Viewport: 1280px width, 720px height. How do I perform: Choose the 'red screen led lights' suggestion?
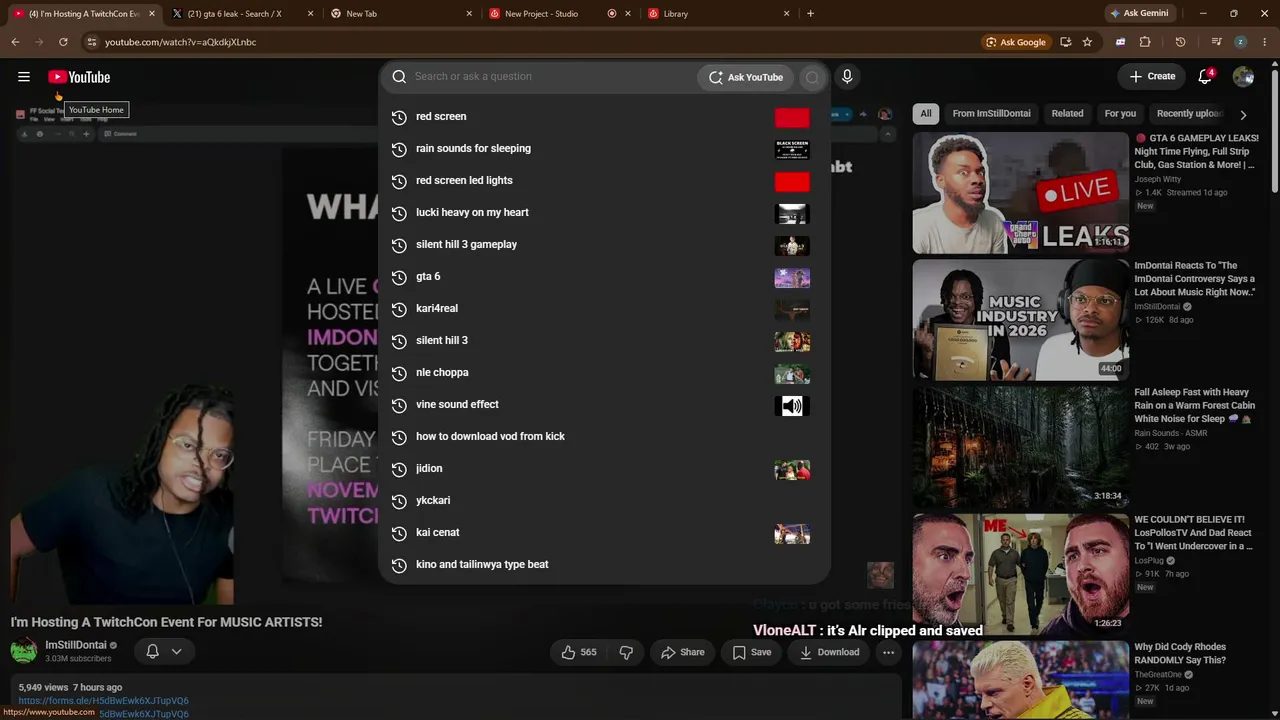(x=604, y=181)
